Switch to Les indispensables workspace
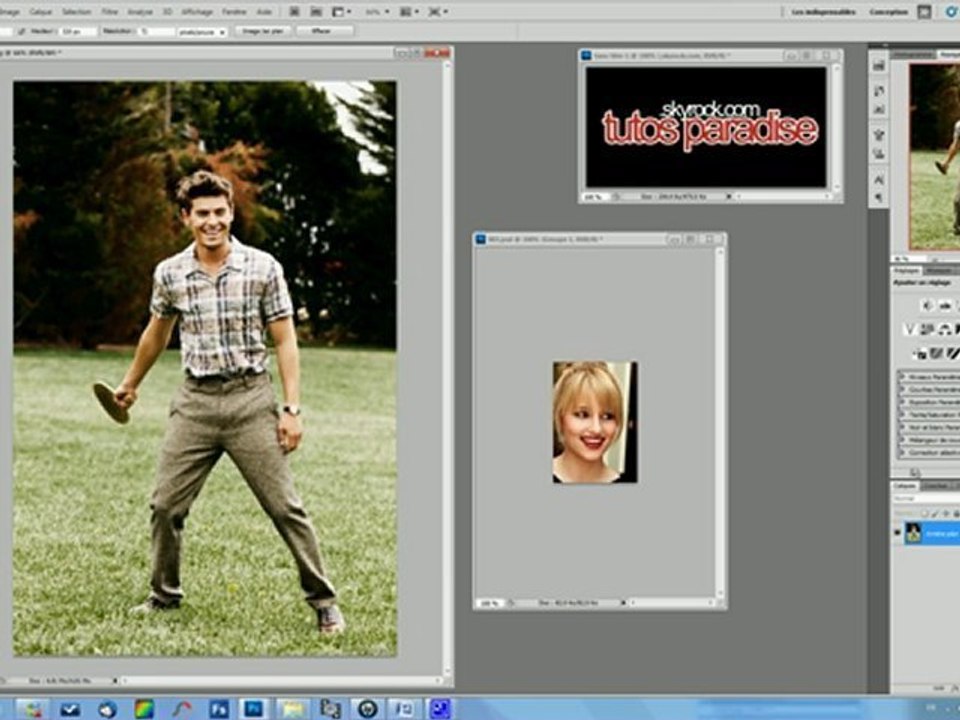The width and height of the screenshot is (960, 720). [x=823, y=12]
